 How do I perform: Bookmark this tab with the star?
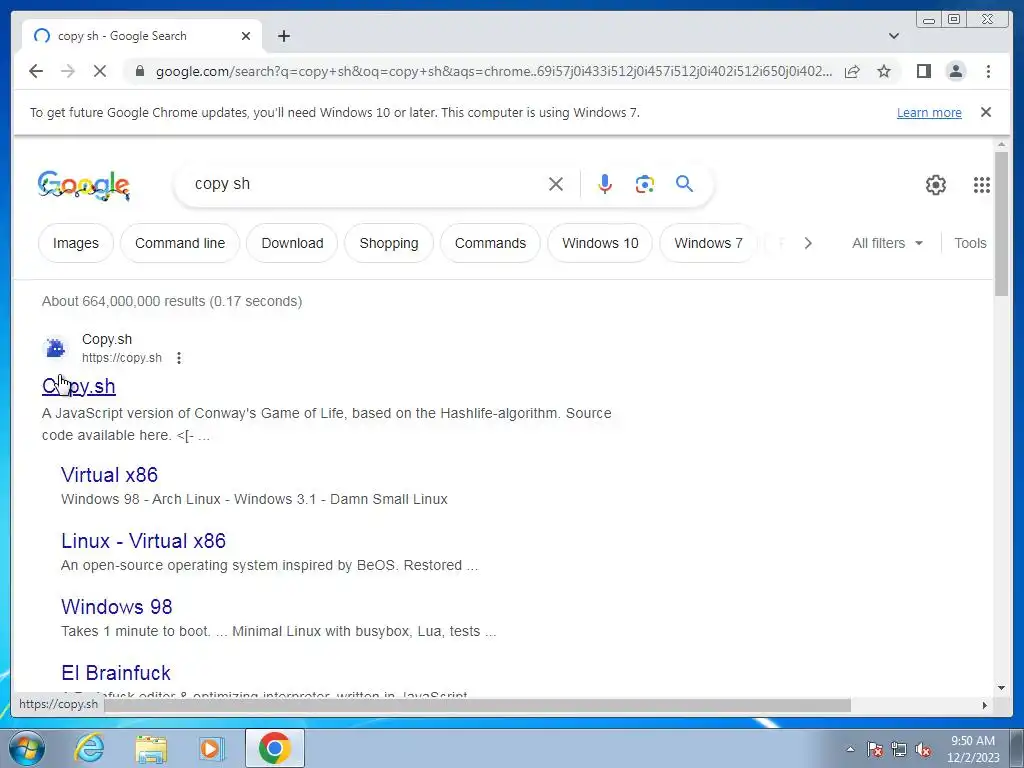[884, 71]
